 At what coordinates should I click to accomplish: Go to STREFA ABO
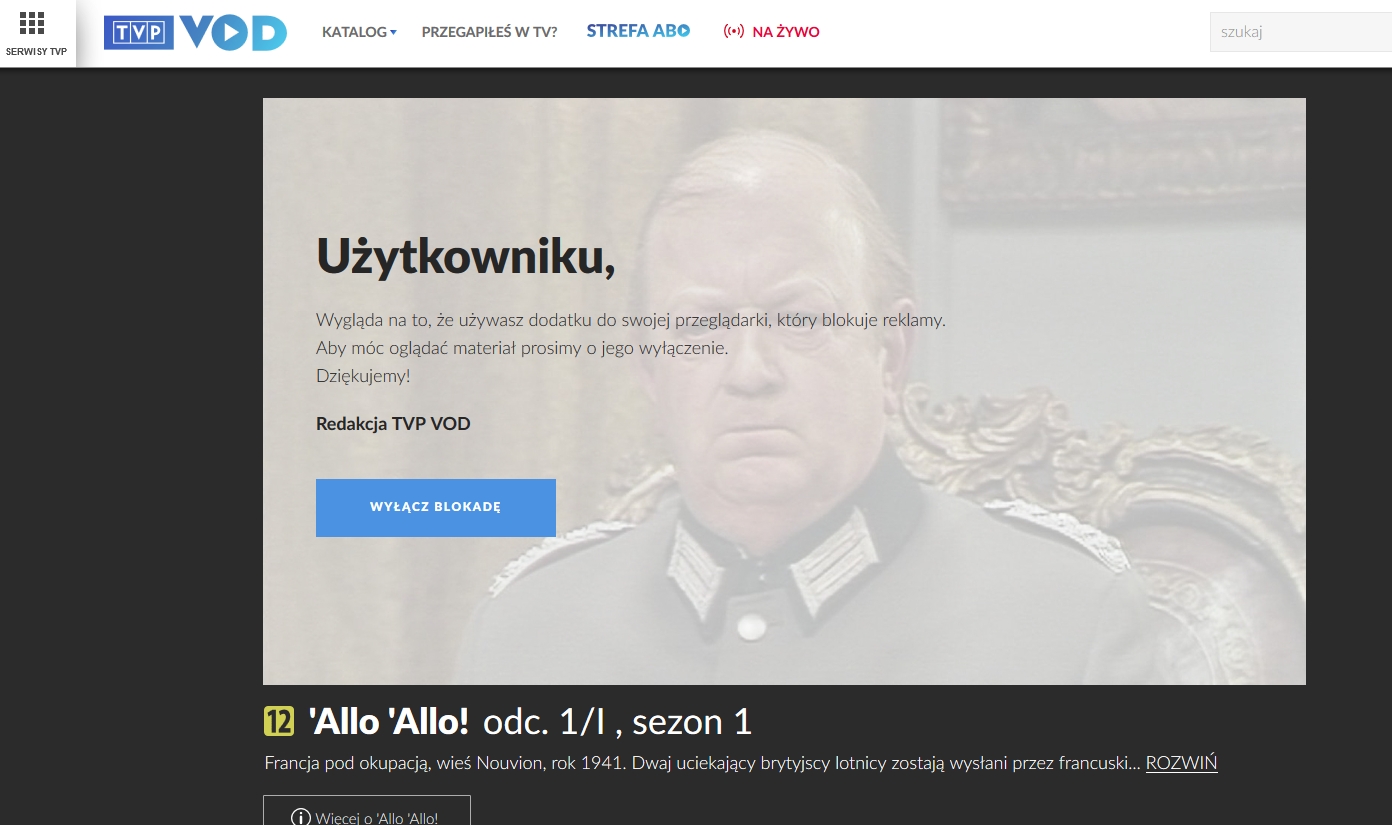click(x=638, y=31)
